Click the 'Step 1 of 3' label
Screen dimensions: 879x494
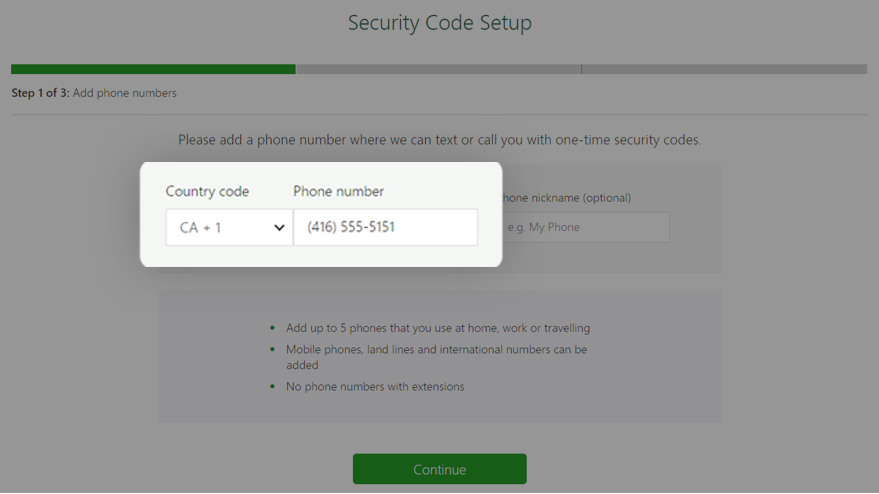(x=40, y=93)
